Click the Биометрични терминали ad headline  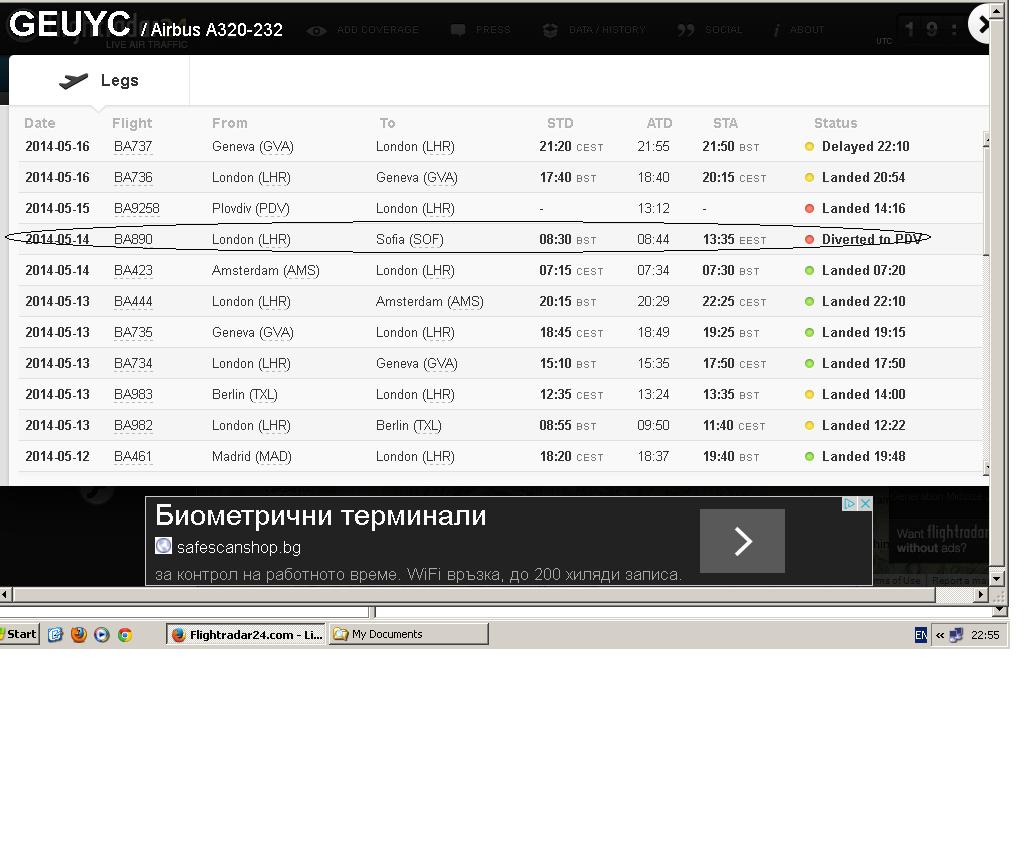click(321, 516)
